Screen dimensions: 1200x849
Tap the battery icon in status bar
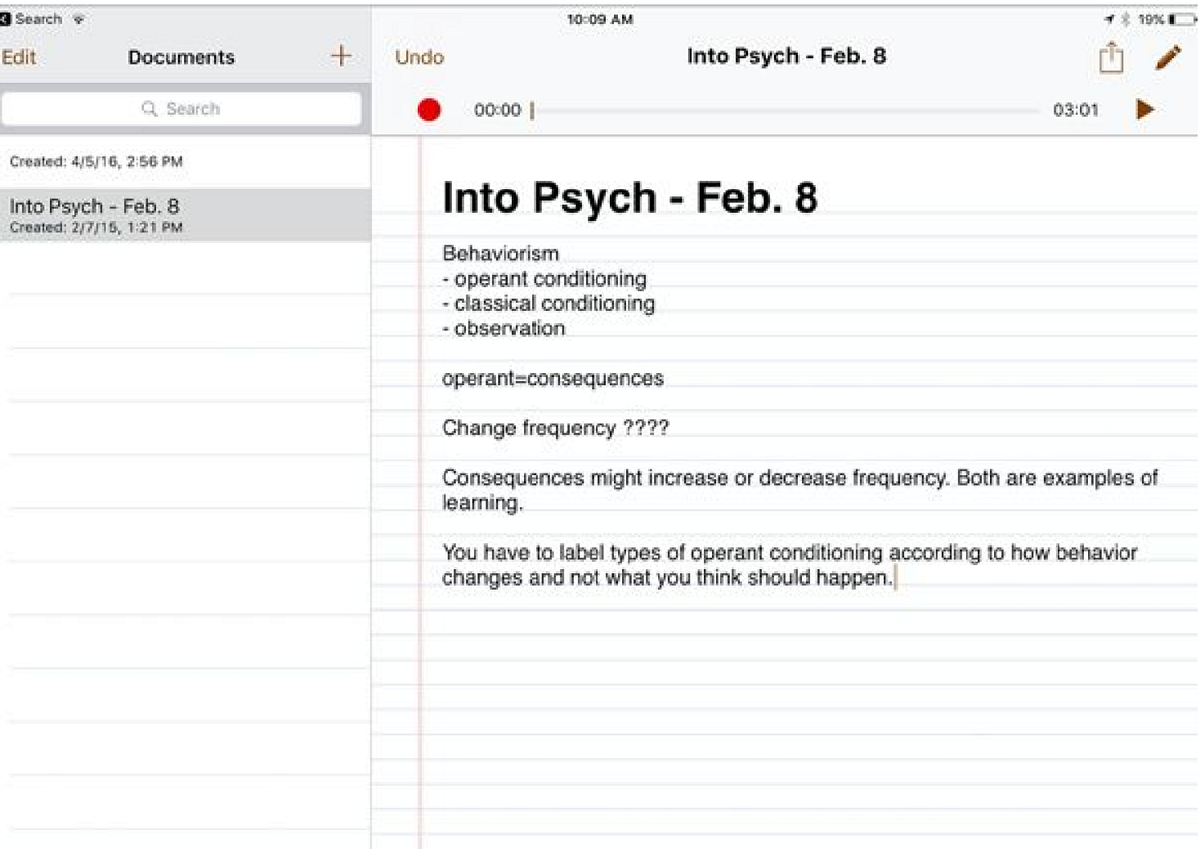1182,19
